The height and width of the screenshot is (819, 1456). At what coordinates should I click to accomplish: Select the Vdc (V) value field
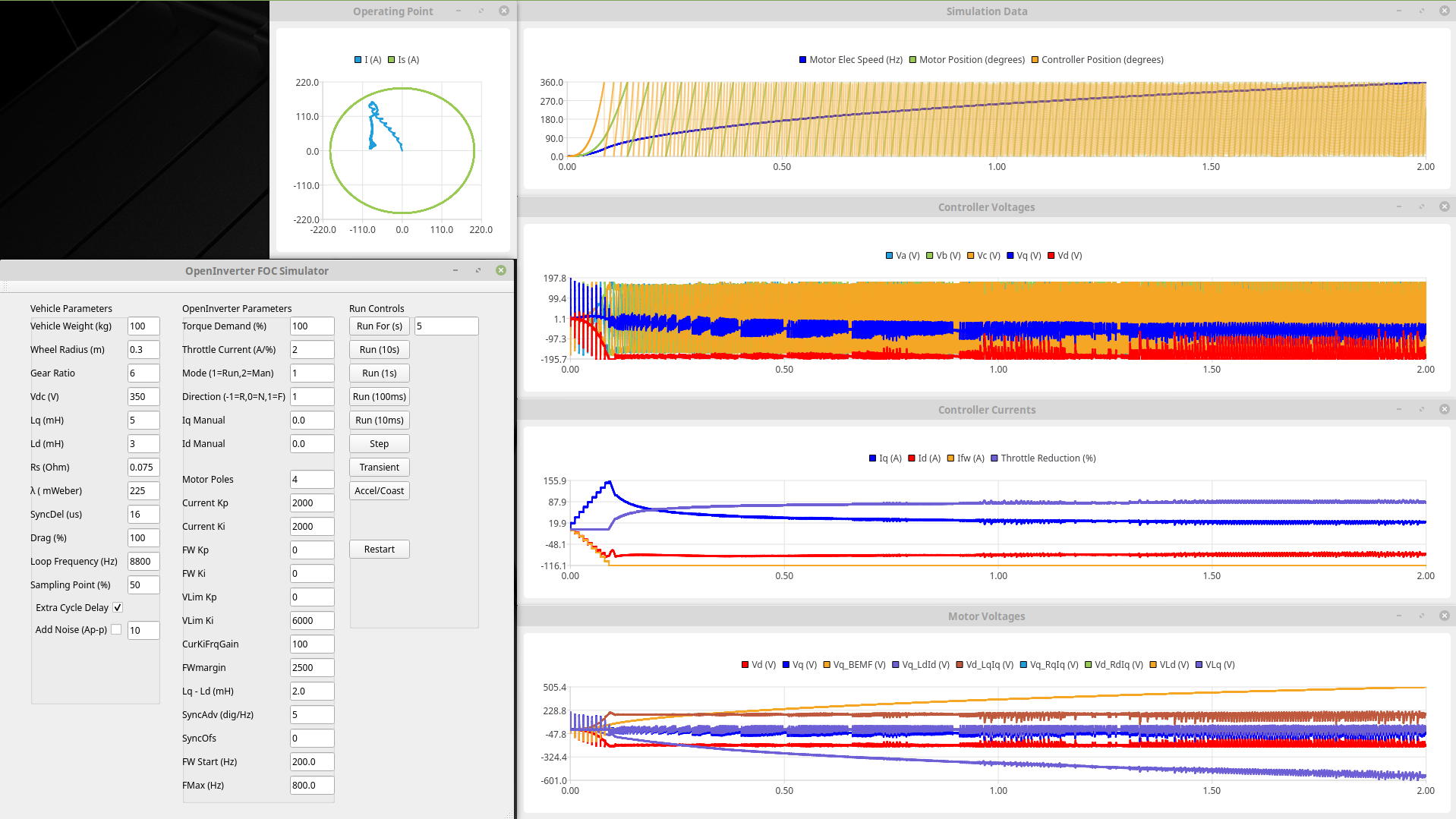pos(143,396)
